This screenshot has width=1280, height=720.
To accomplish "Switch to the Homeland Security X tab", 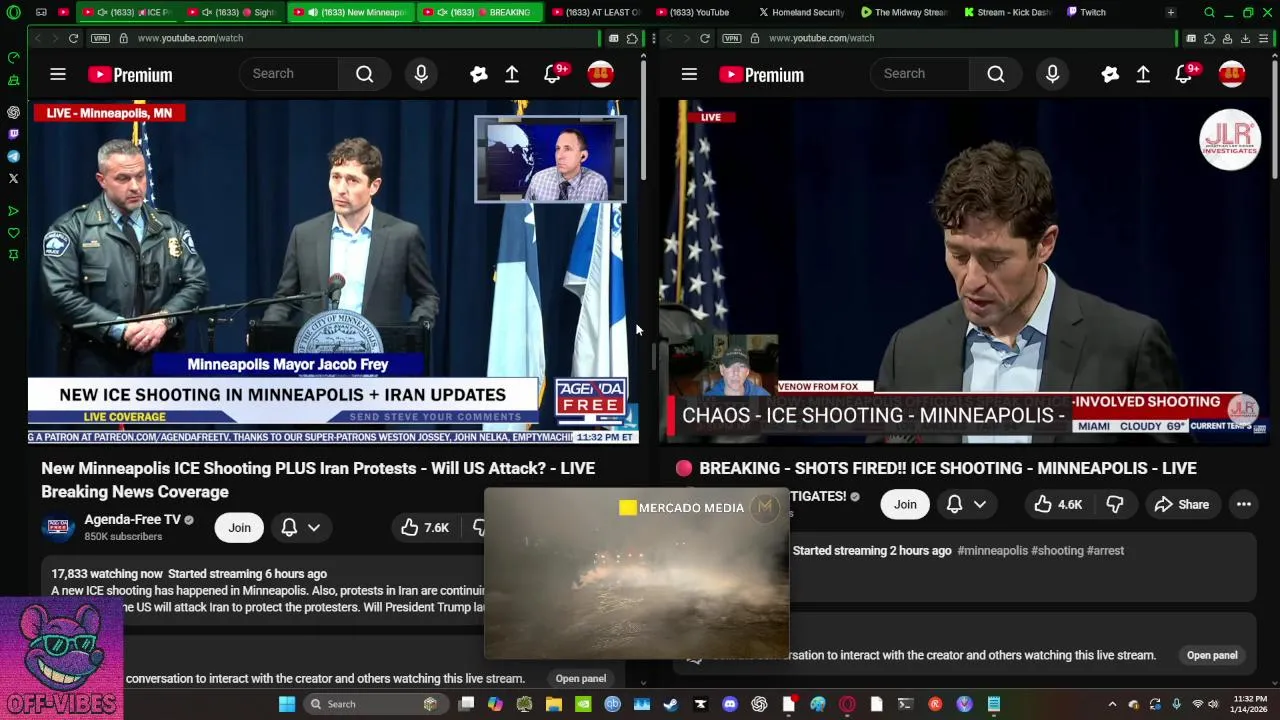I will pos(803,12).
